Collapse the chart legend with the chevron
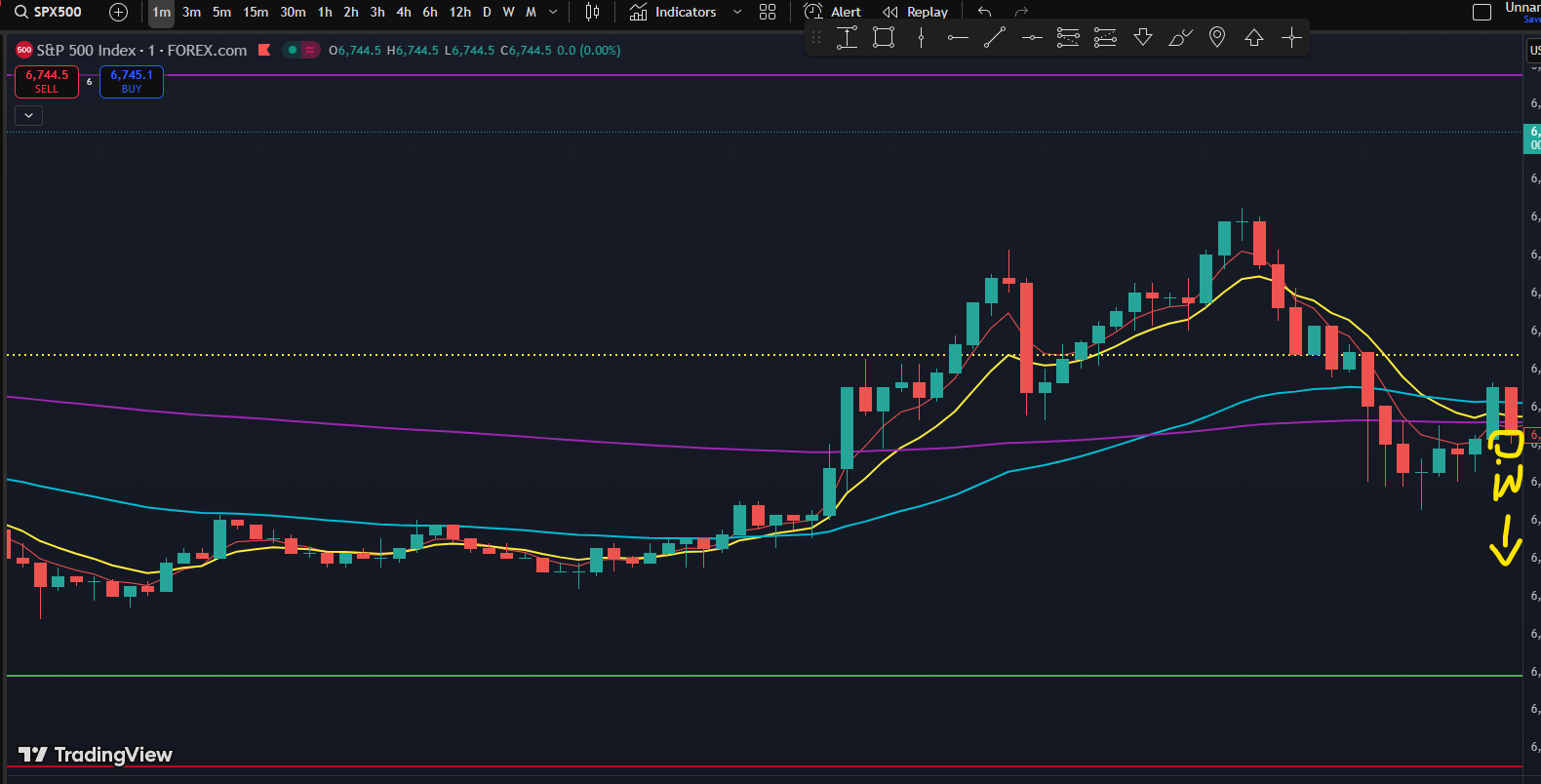 [29, 115]
